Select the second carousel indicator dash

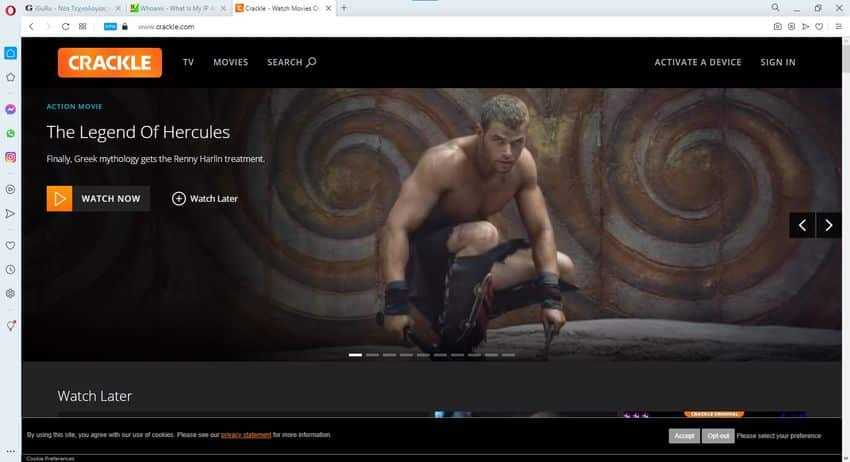(372, 355)
